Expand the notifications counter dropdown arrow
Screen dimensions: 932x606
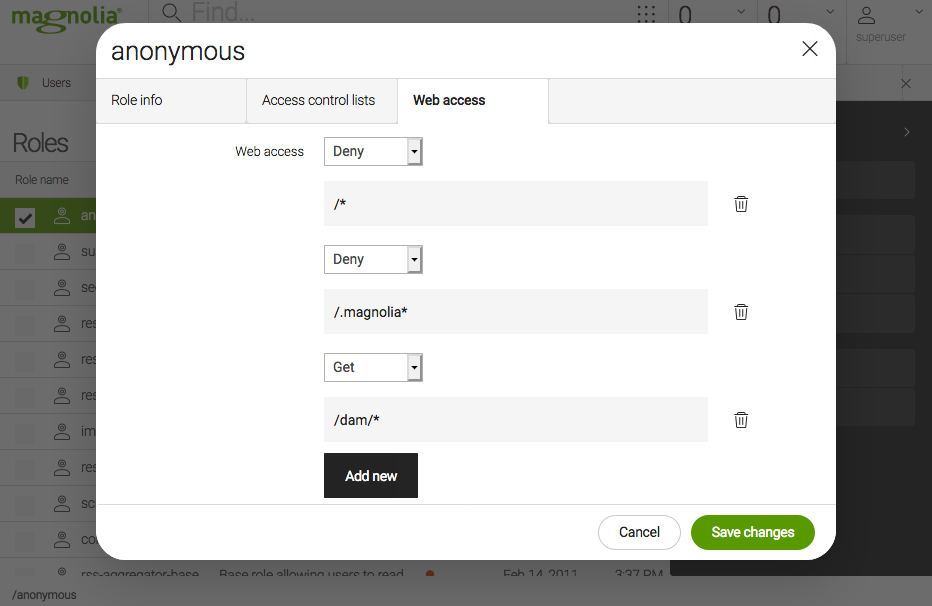(x=830, y=12)
